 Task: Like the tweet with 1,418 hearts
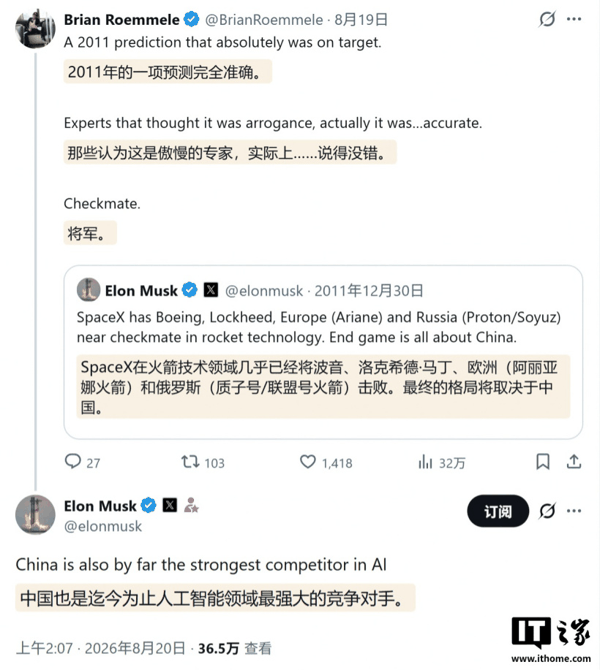(x=308, y=462)
